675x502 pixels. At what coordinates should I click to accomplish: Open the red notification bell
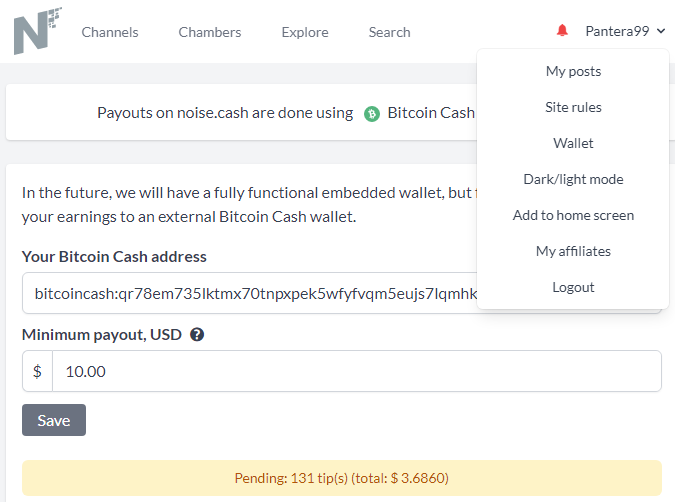(562, 31)
